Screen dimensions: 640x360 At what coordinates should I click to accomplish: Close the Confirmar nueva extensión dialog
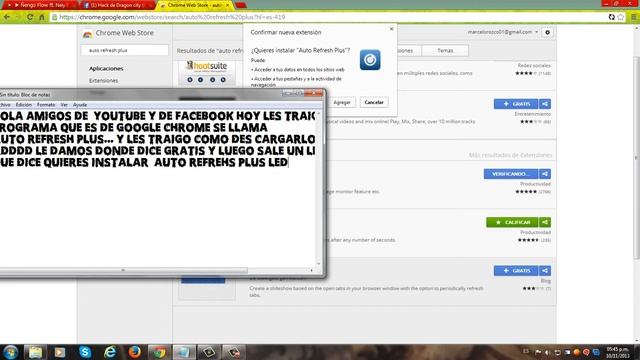(391, 29)
